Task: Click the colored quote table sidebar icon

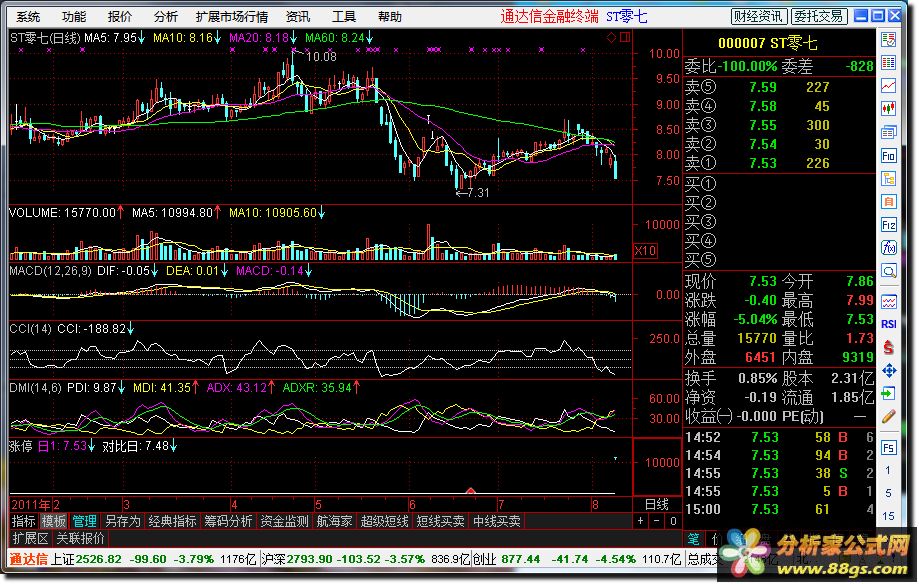Action: point(889,62)
